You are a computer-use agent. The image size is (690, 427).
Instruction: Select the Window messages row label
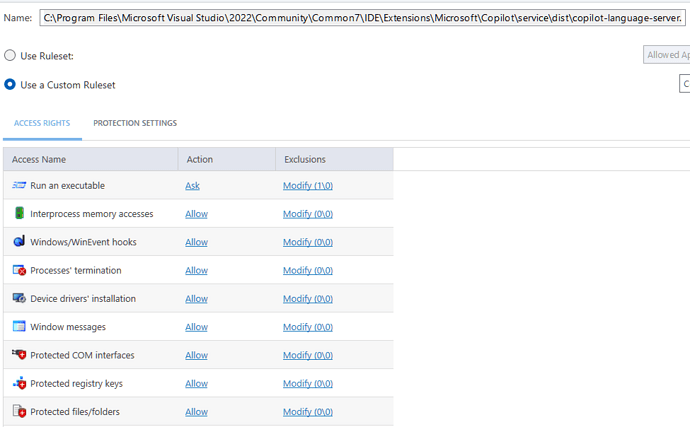click(x=68, y=327)
